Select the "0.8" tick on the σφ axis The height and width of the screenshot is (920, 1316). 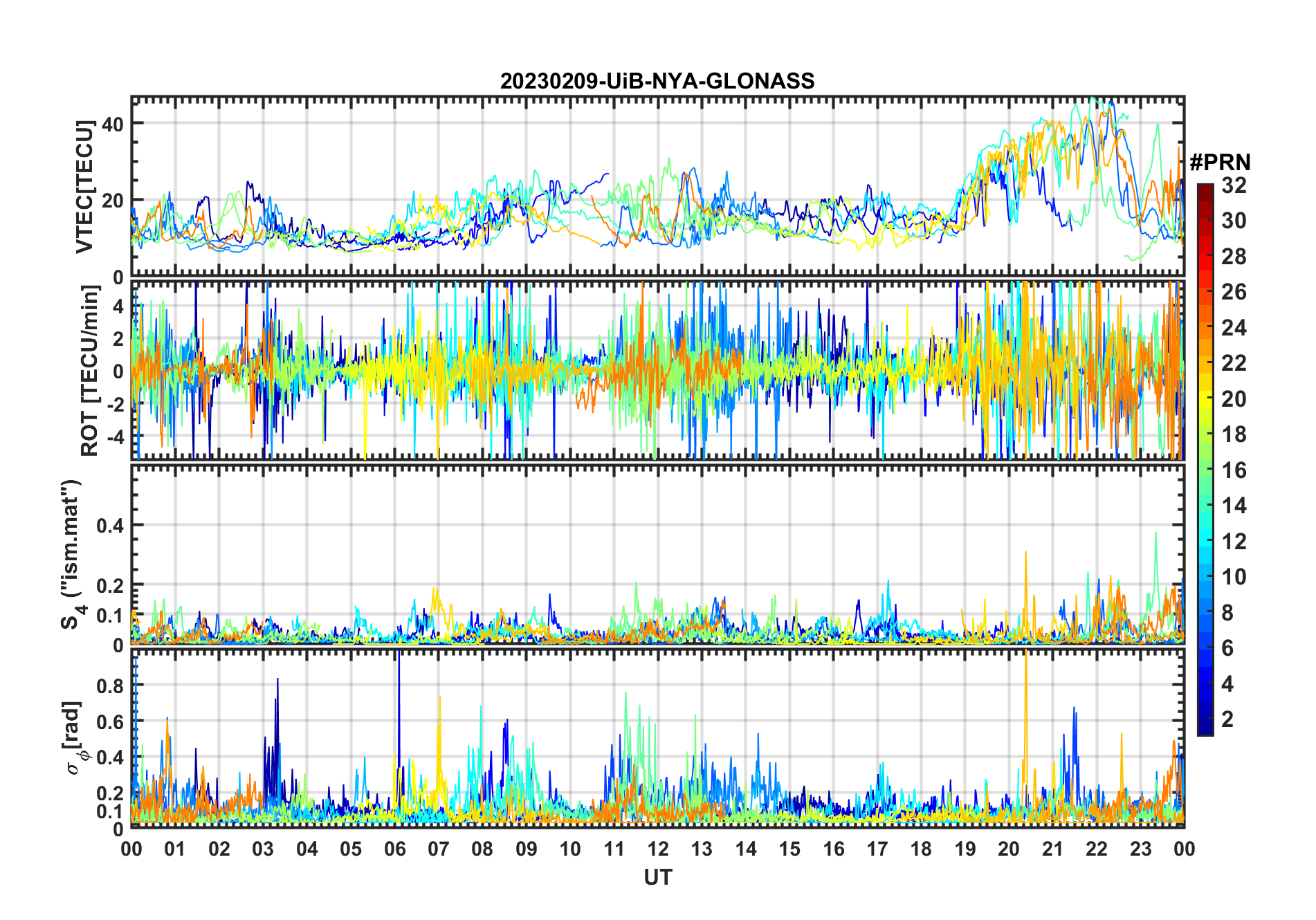[110, 686]
